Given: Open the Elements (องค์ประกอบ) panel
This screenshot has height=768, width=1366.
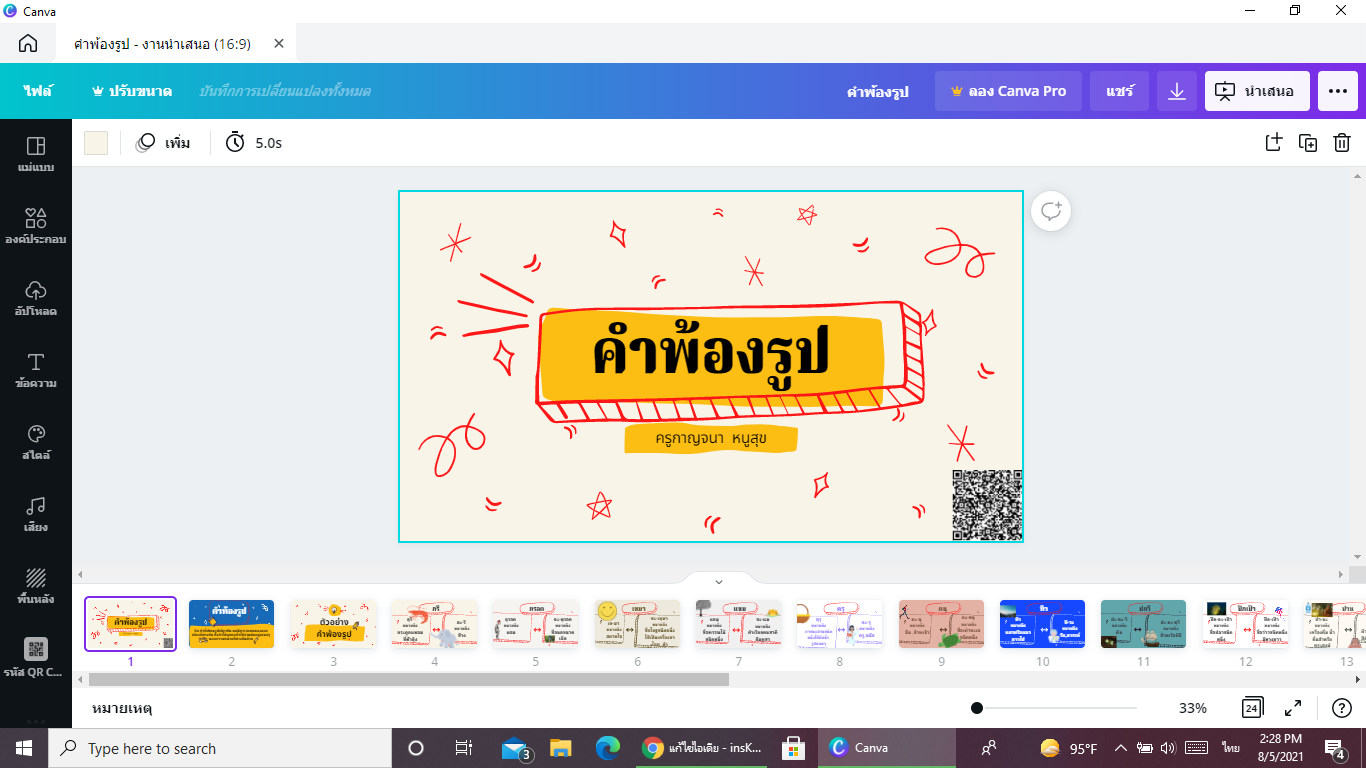Looking at the screenshot, I should click(x=35, y=226).
